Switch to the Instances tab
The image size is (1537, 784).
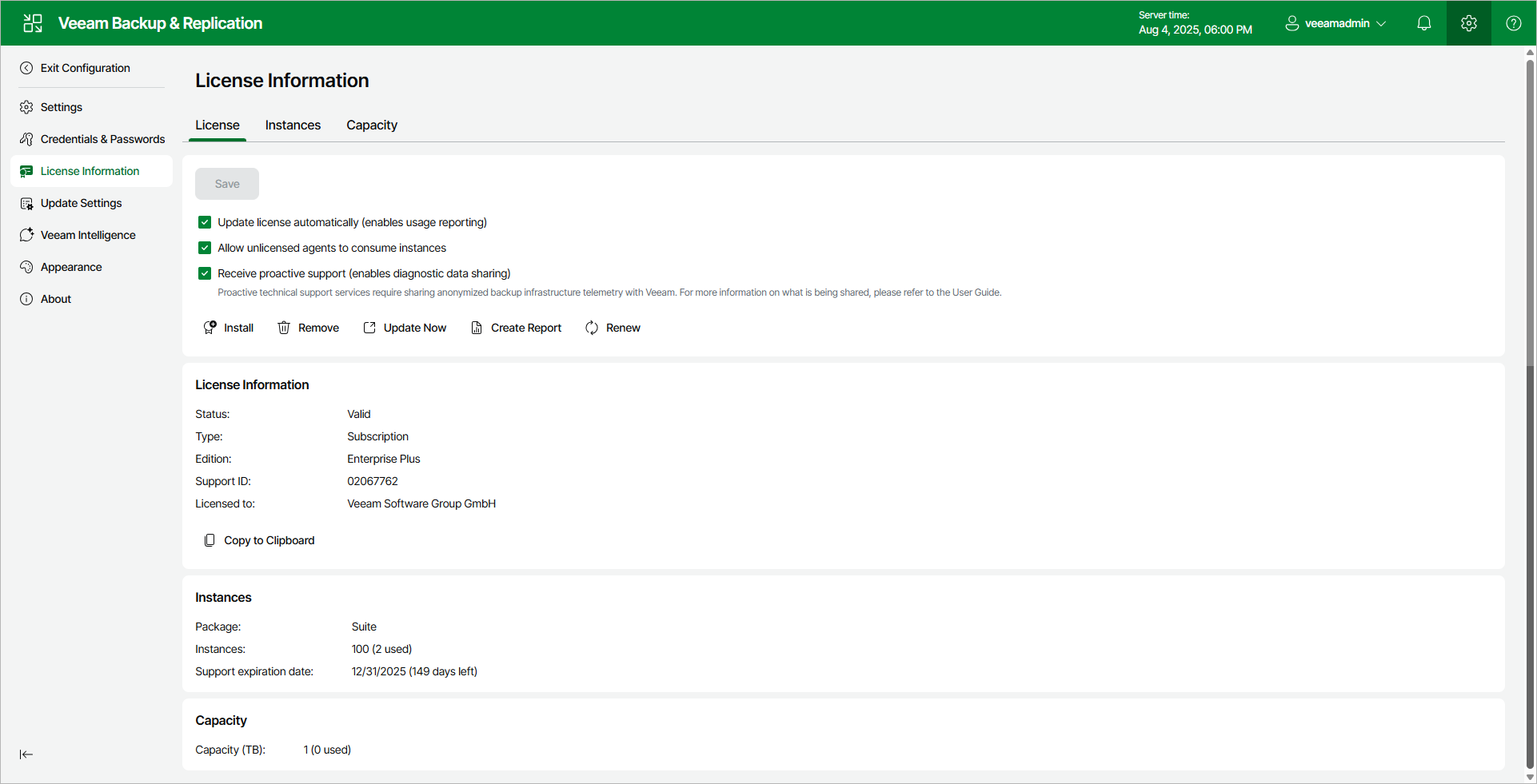(293, 125)
